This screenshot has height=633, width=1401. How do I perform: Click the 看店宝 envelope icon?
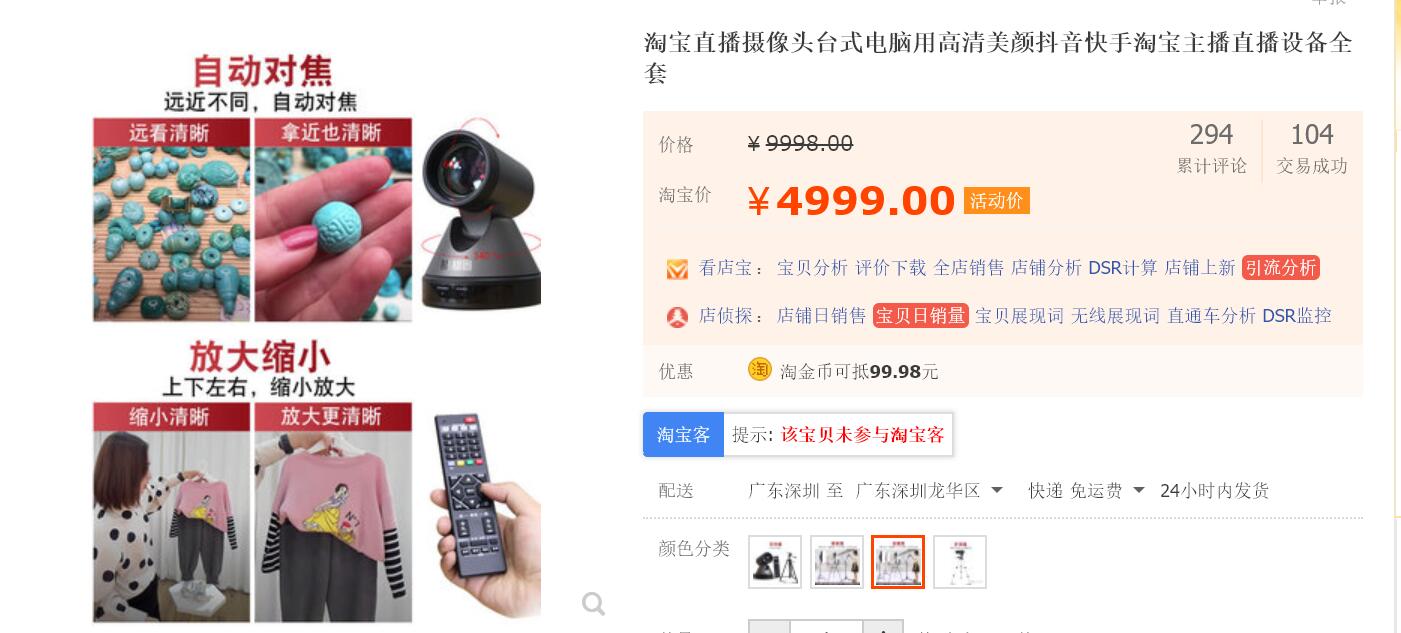coord(677,269)
